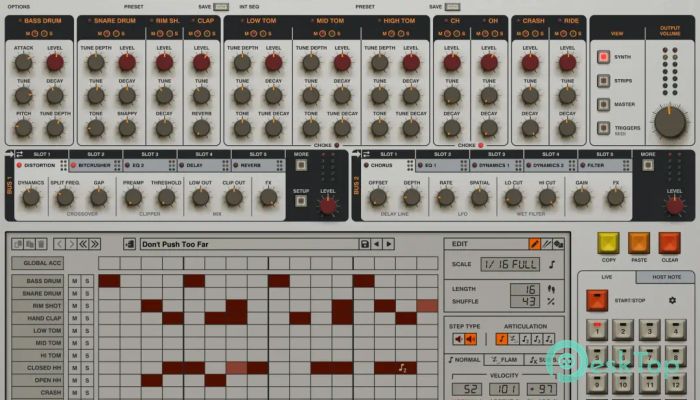Save the pattern using the floppy icon
Screen dimensions: 700x400
[365, 244]
